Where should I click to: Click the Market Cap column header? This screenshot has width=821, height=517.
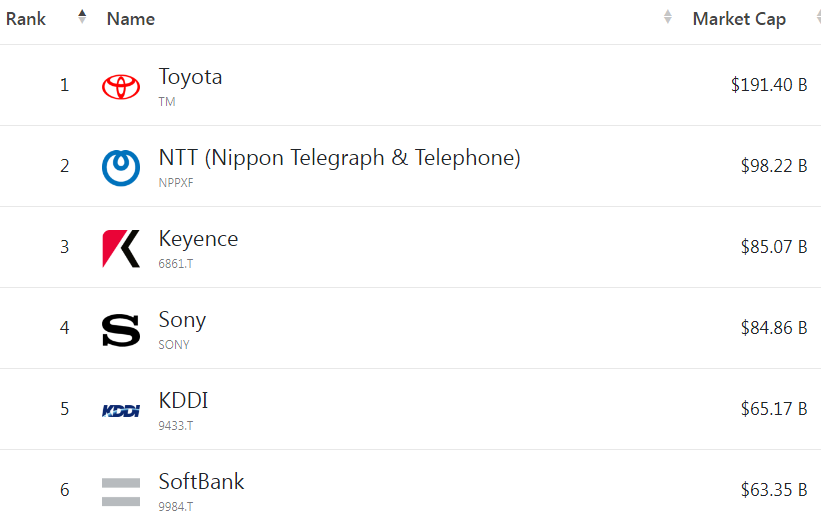point(739,19)
